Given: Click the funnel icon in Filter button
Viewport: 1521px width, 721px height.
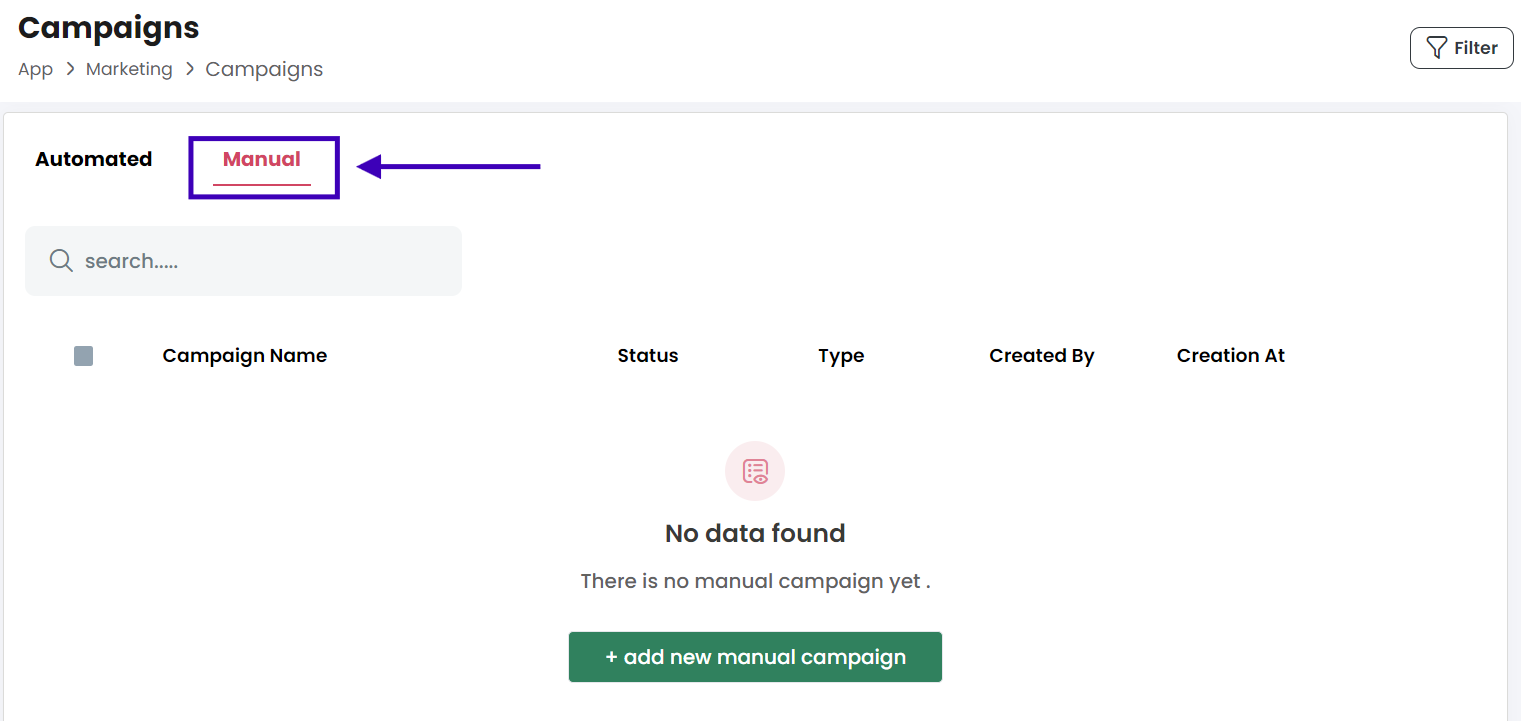Looking at the screenshot, I should click(1437, 48).
